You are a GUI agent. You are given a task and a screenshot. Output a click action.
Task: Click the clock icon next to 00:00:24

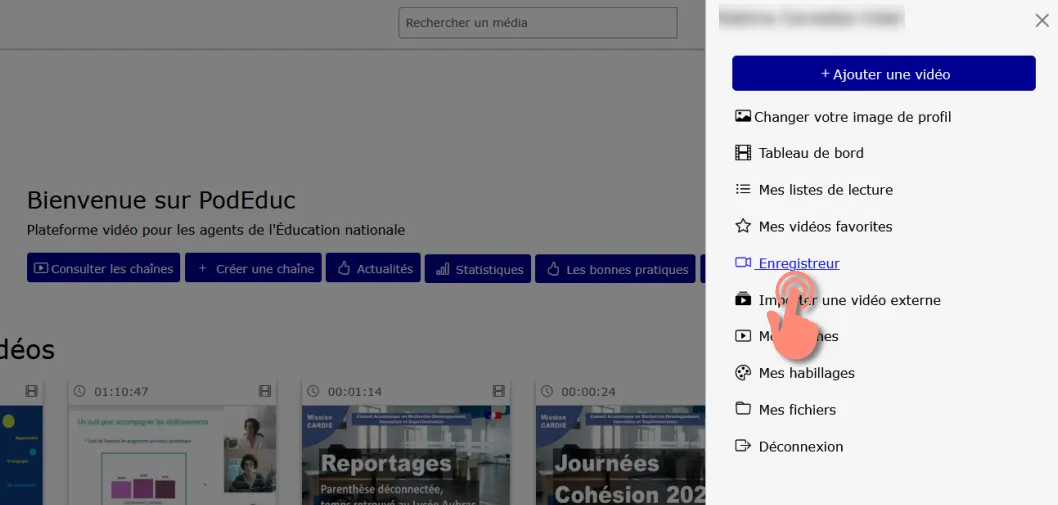click(x=547, y=391)
